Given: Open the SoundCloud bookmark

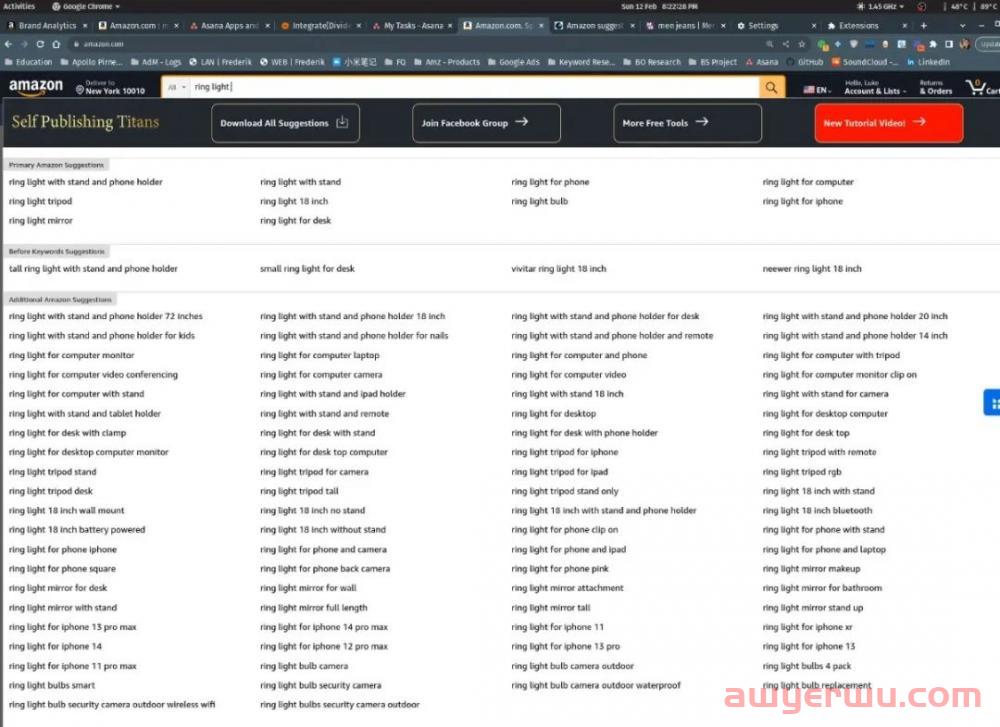Looking at the screenshot, I should click(x=864, y=62).
